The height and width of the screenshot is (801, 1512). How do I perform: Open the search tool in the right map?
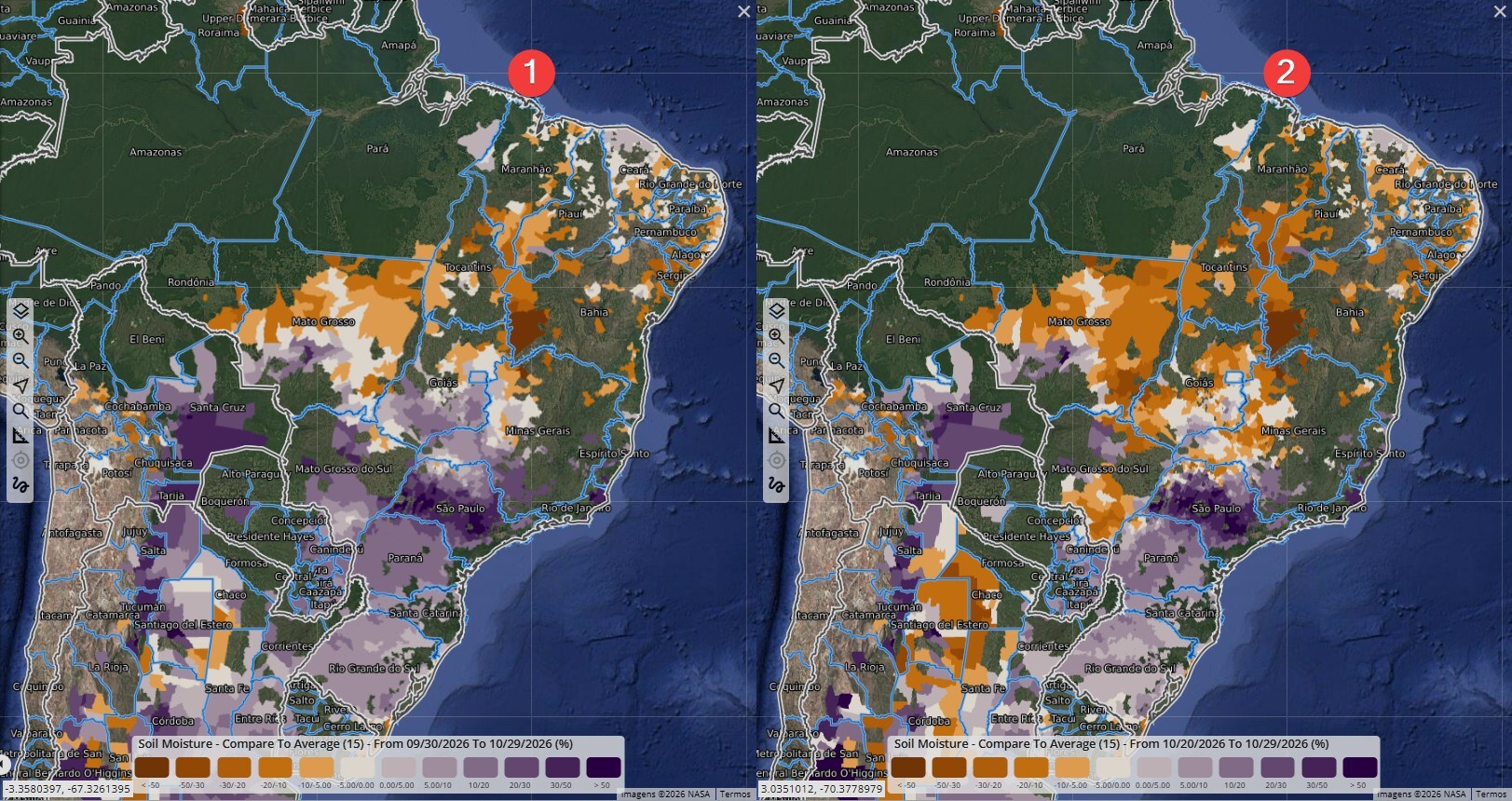776,411
